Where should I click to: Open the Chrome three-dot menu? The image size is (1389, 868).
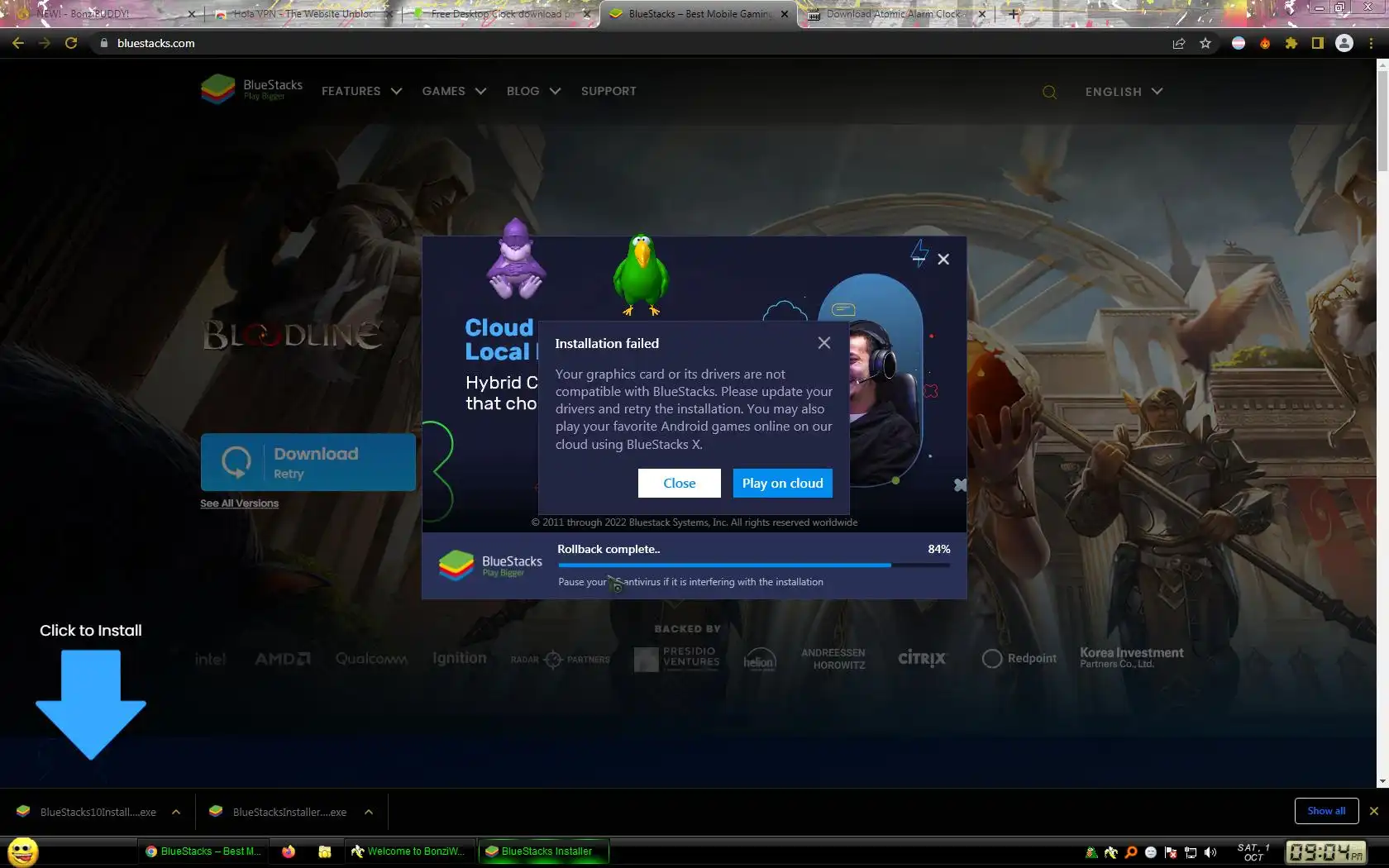(x=1371, y=43)
